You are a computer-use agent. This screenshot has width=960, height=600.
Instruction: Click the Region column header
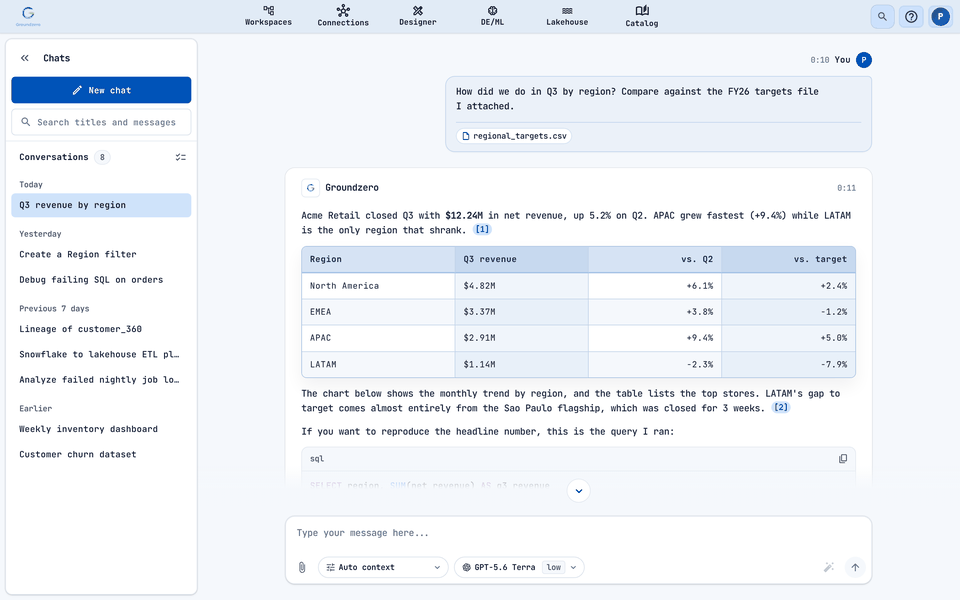pyautogui.click(x=378, y=260)
